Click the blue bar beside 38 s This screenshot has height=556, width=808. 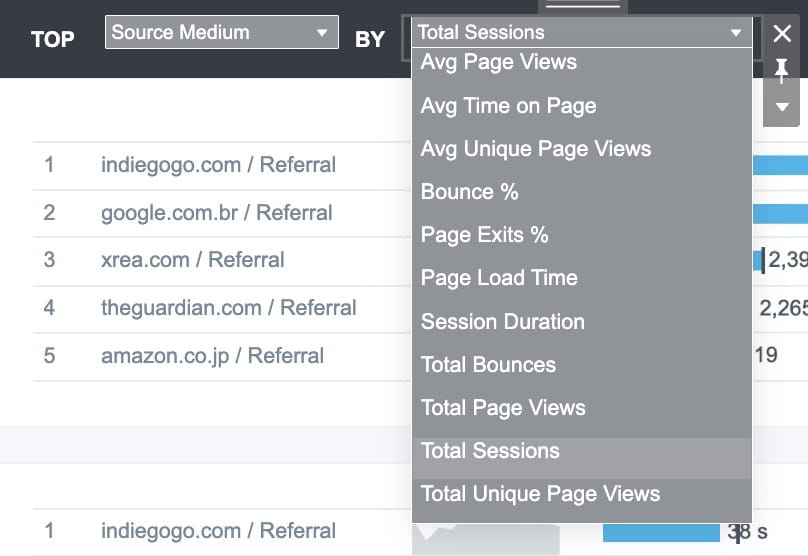(661, 532)
